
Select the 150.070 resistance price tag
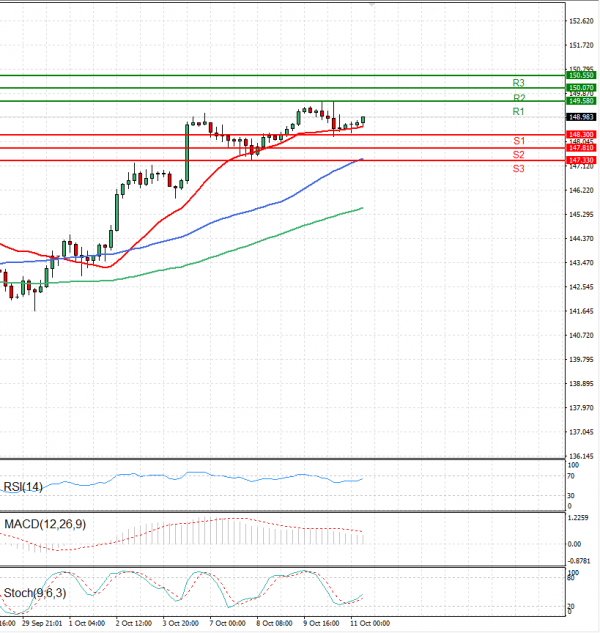[581, 88]
